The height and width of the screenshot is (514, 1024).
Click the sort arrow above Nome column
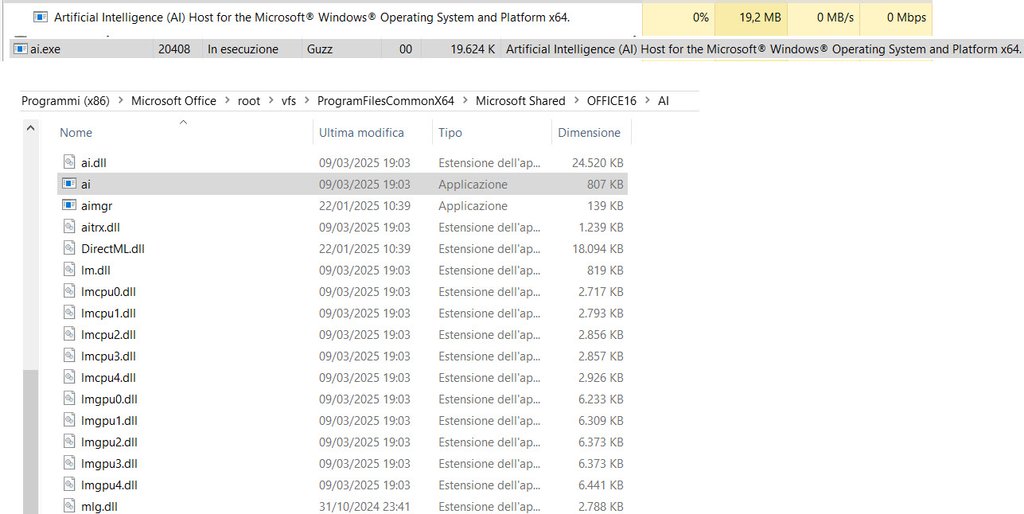point(184,122)
